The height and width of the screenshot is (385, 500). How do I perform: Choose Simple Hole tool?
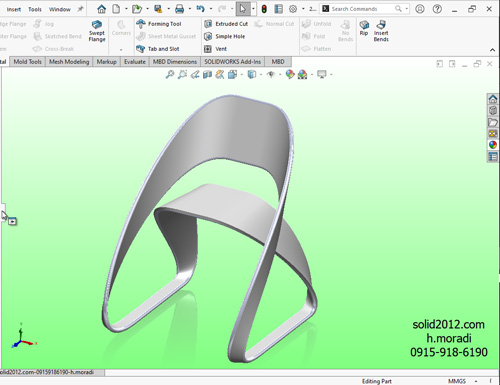tap(225, 36)
